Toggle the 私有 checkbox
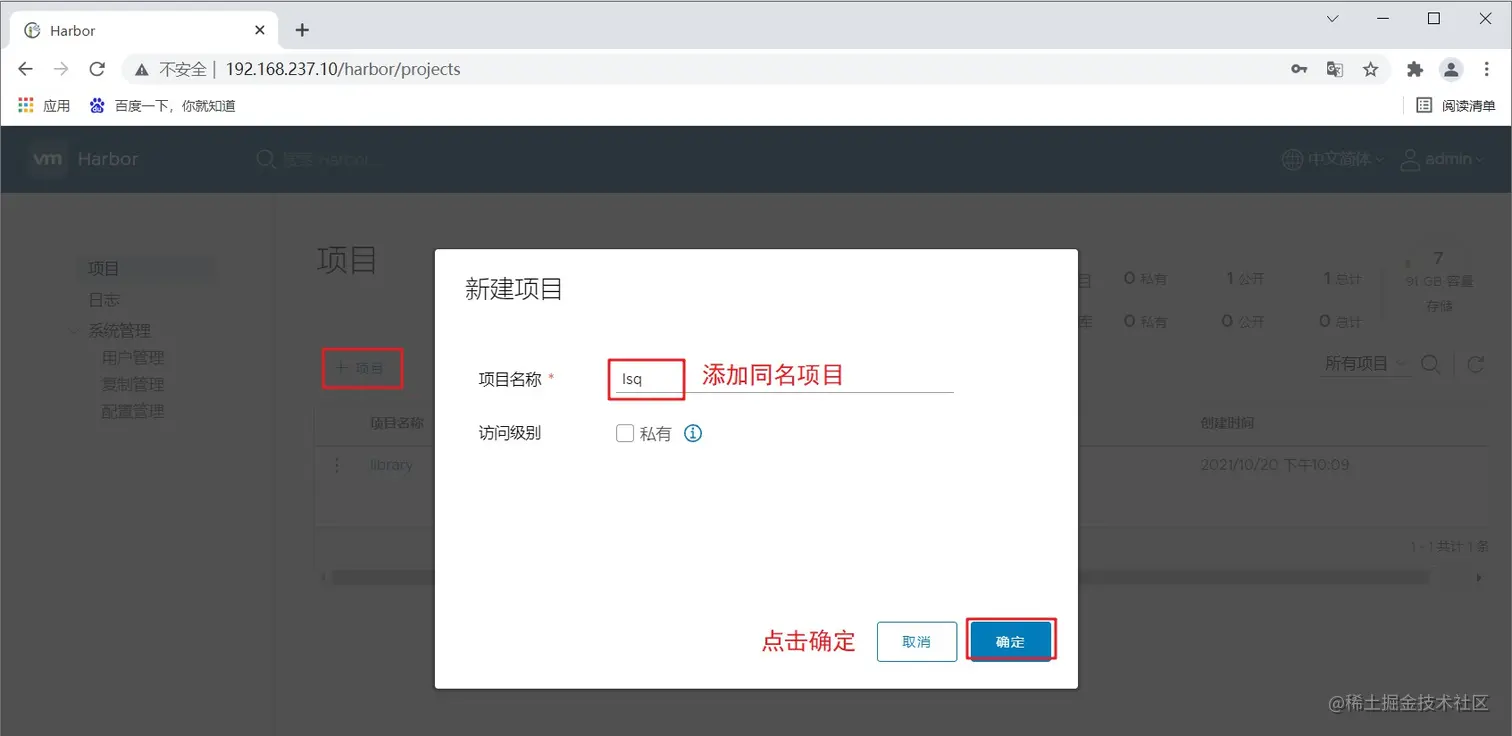The width and height of the screenshot is (1512, 736). tap(625, 433)
